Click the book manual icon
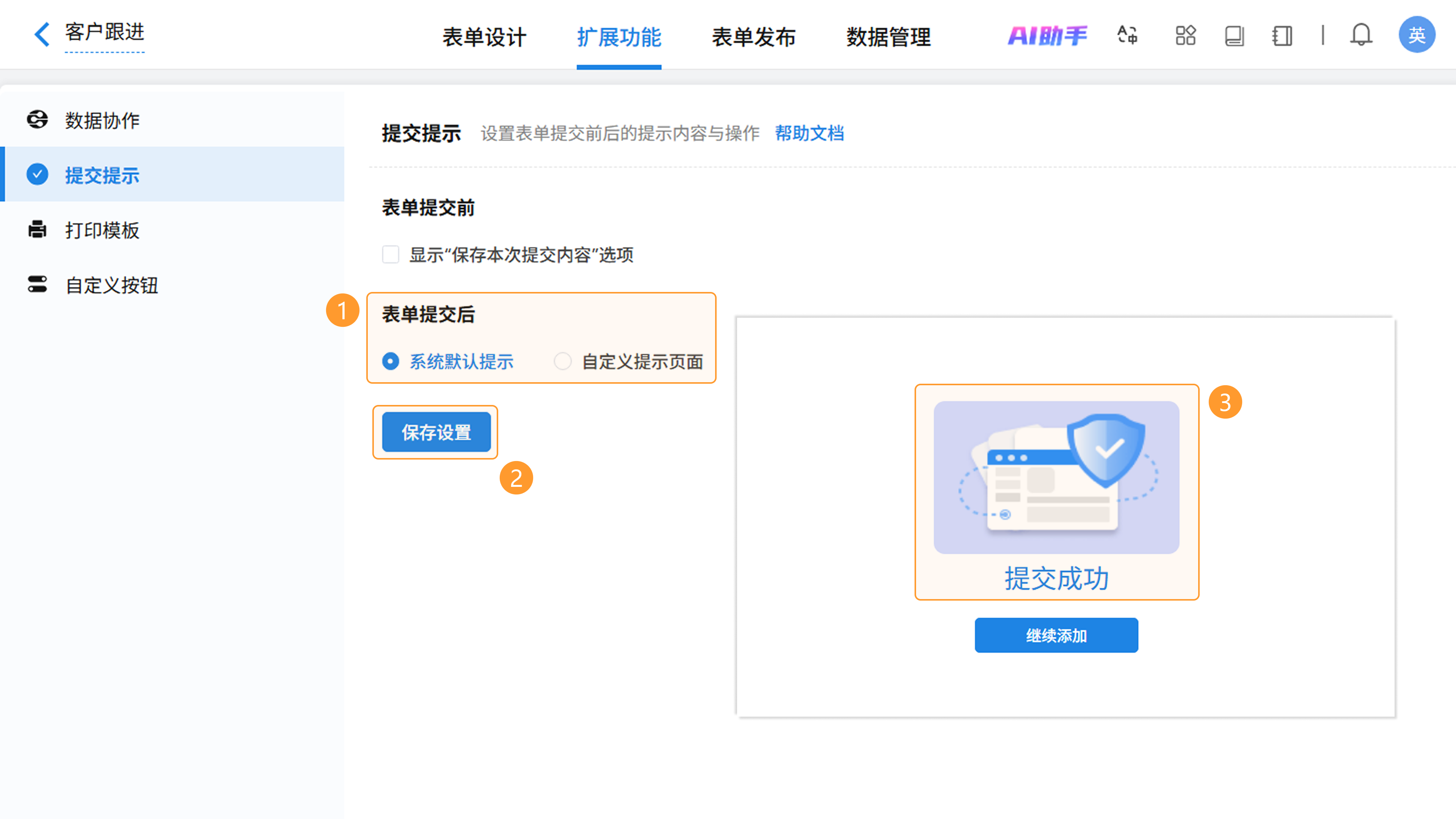1456x819 pixels. point(1235,36)
